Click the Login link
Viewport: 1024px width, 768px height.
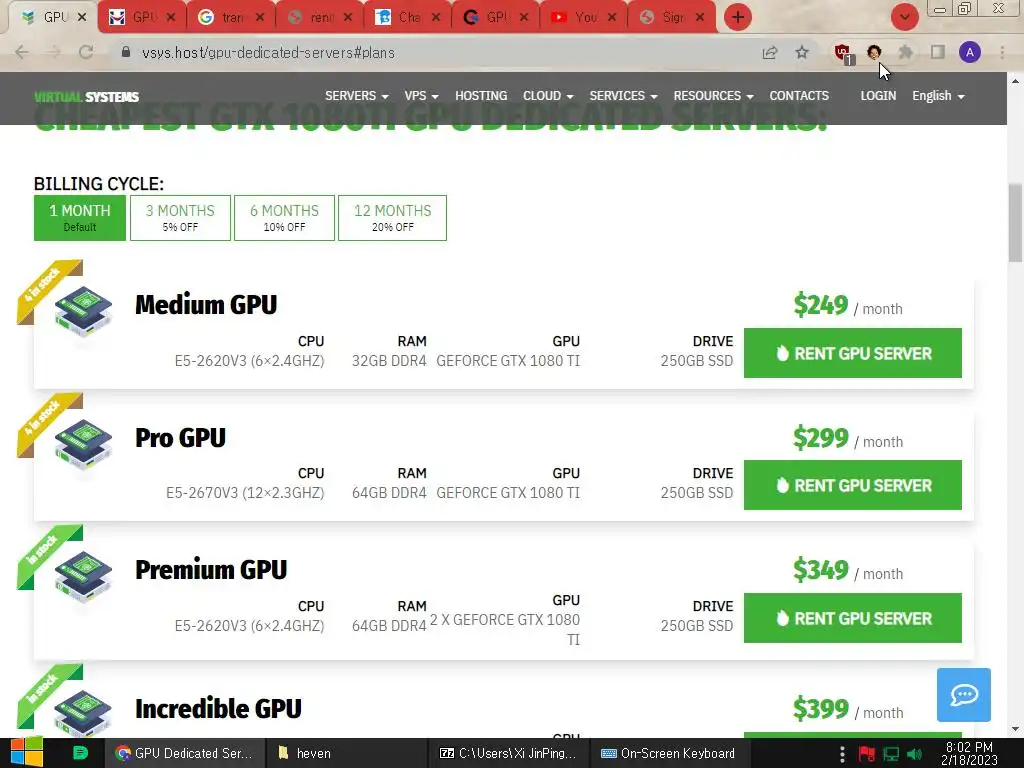tap(878, 96)
